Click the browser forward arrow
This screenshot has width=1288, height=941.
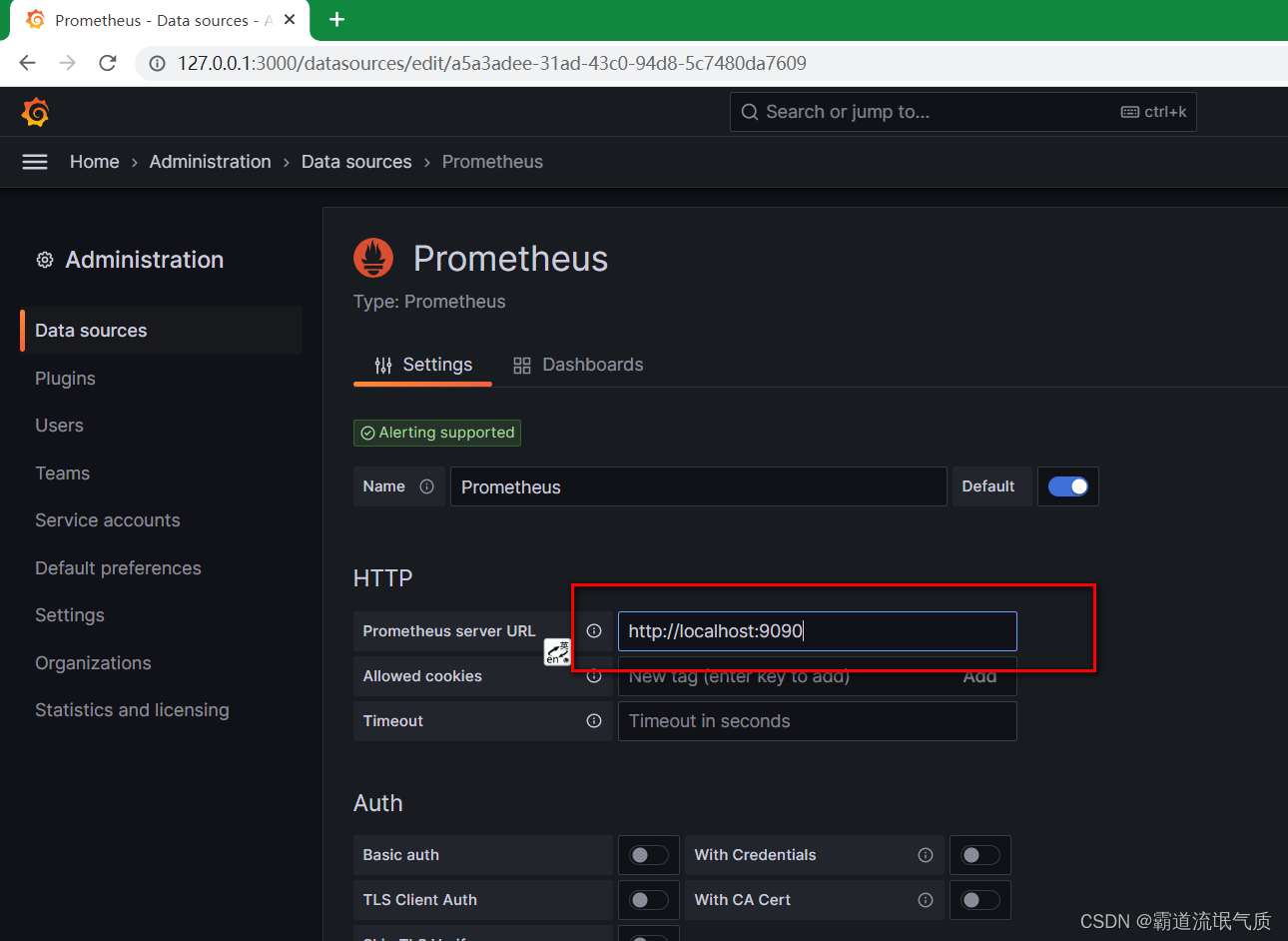click(67, 63)
